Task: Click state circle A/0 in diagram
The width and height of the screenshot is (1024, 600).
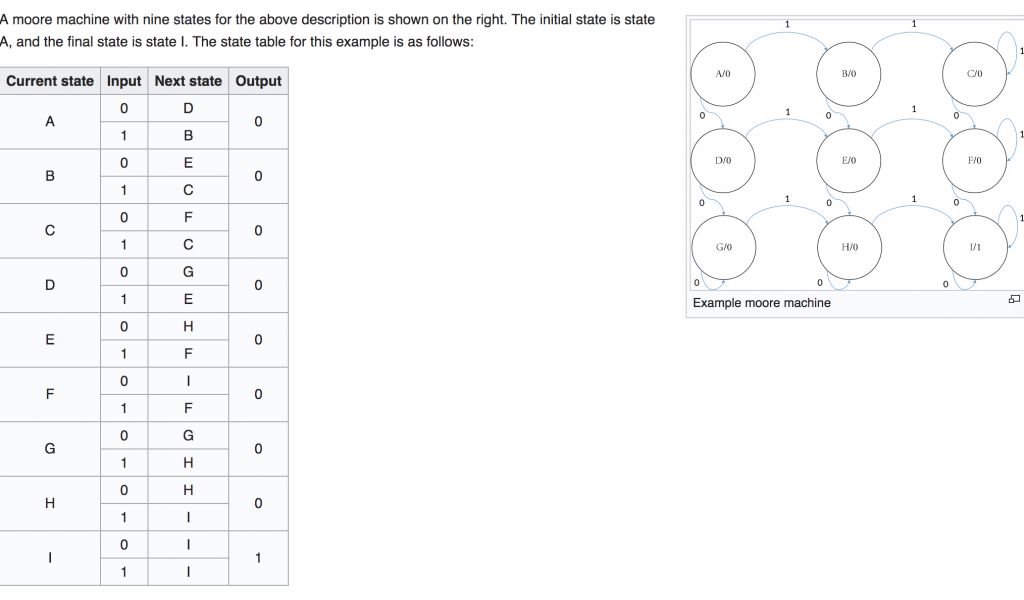Action: click(x=723, y=74)
